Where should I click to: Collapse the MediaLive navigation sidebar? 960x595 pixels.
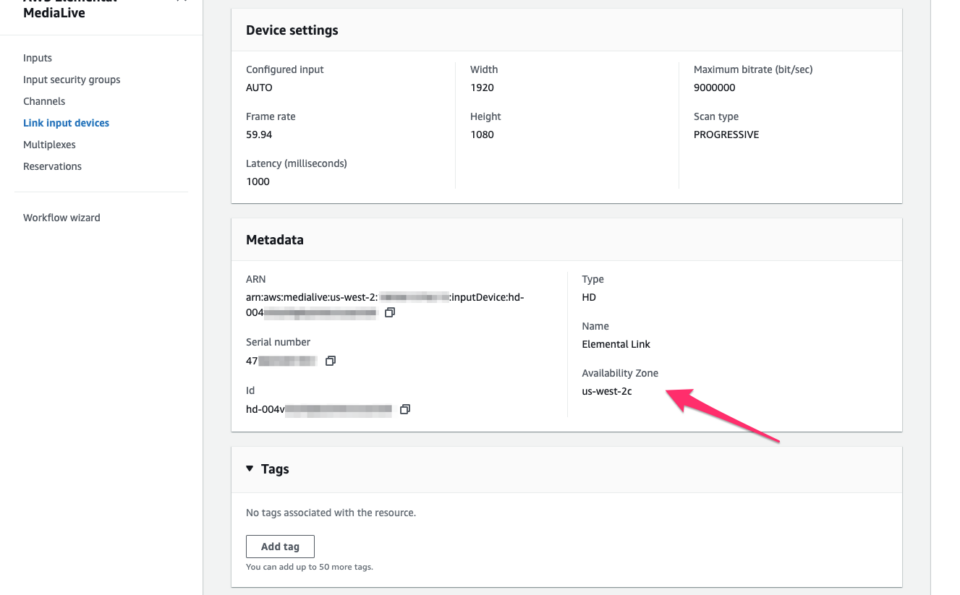(180, 3)
